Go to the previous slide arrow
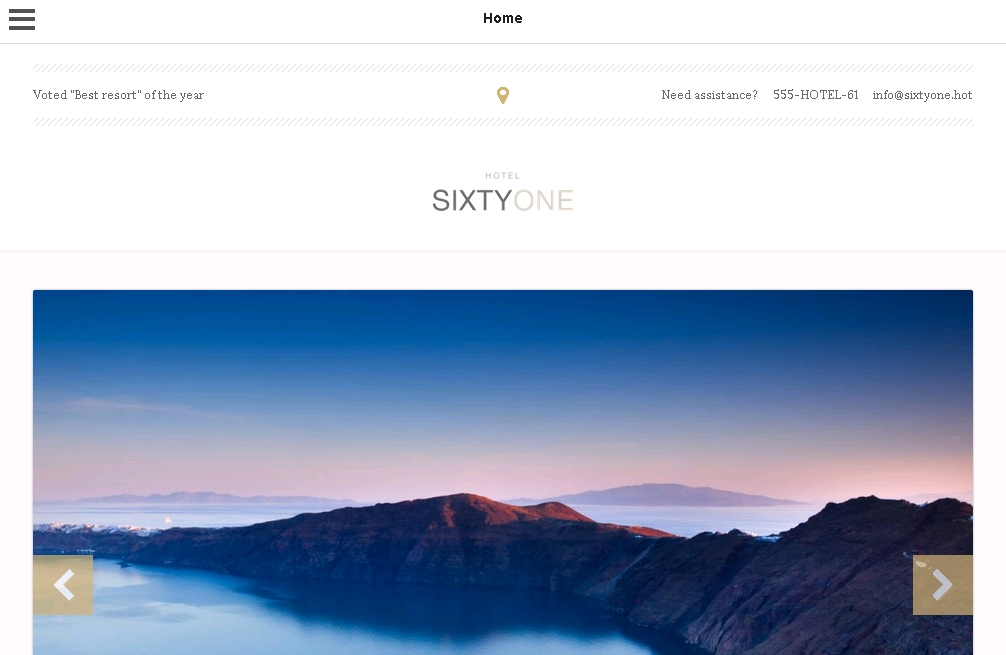The width and height of the screenshot is (1006, 655). [63, 585]
